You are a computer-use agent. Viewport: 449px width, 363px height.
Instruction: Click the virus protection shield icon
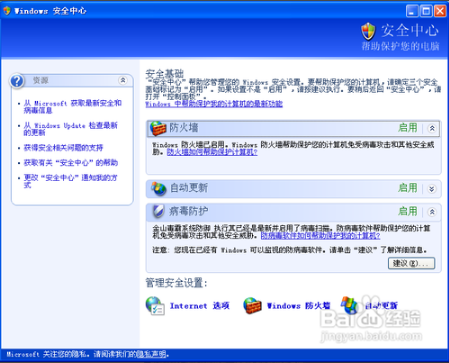pos(158,211)
